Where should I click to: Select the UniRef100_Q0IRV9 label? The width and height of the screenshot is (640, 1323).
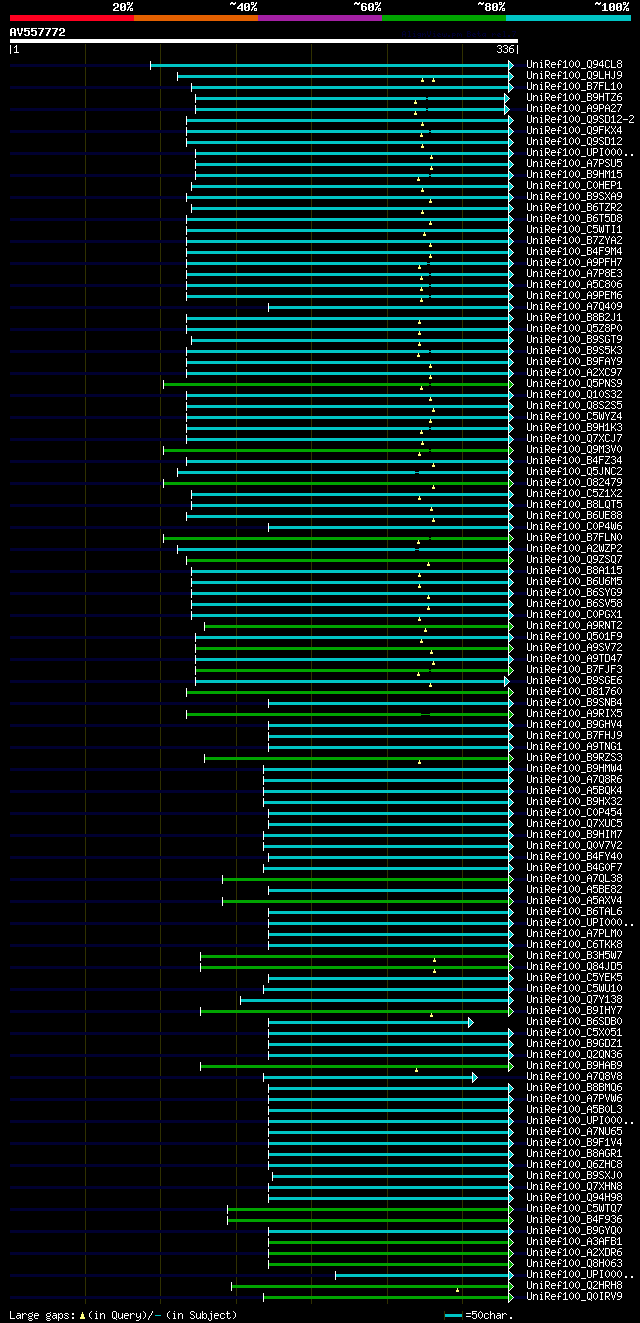click(x=574, y=1297)
